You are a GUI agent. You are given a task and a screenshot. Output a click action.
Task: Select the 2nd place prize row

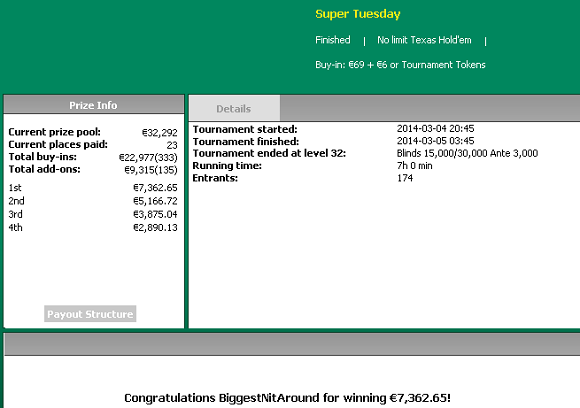93,201
